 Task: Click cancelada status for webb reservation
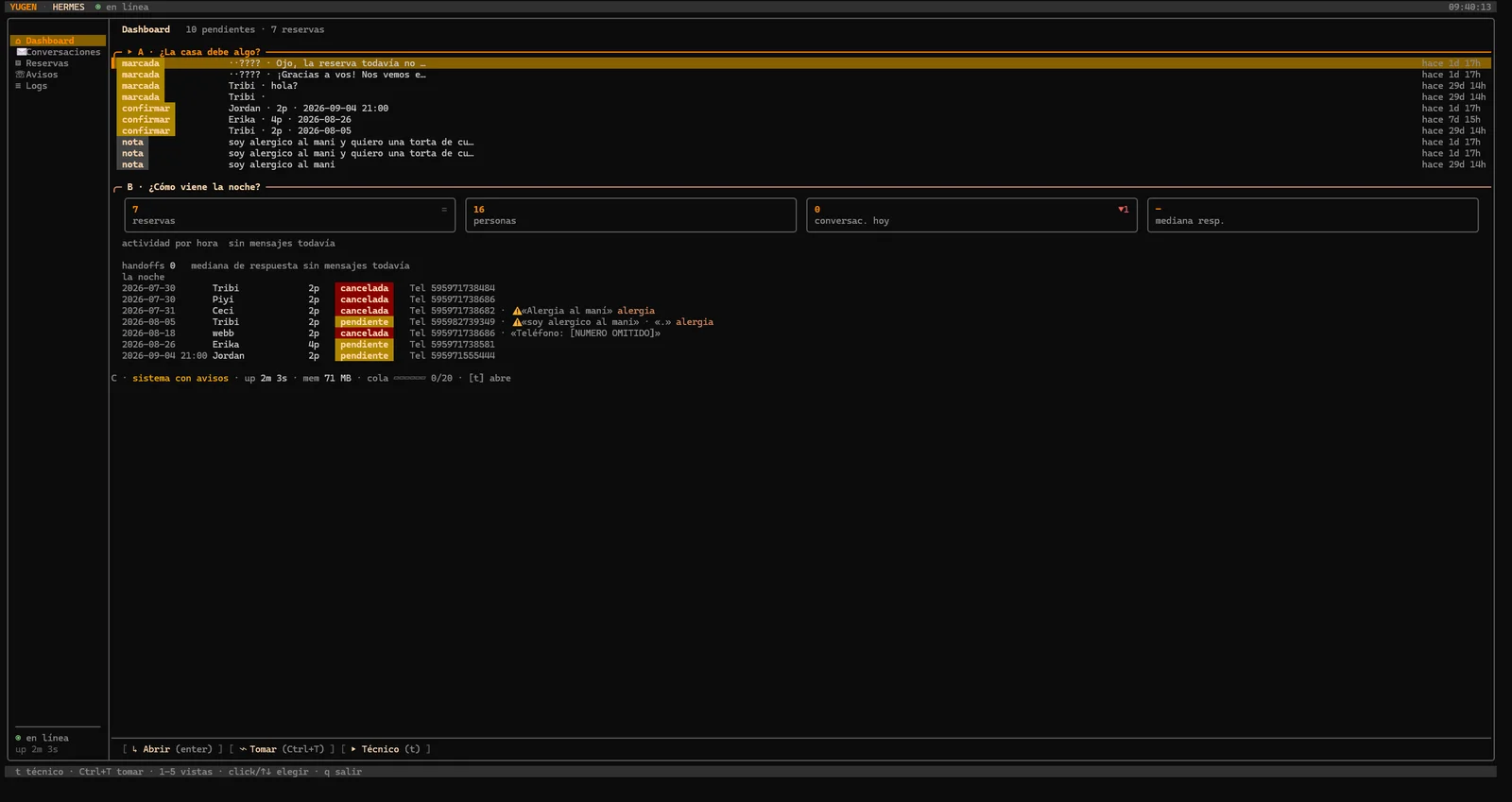[x=365, y=333]
